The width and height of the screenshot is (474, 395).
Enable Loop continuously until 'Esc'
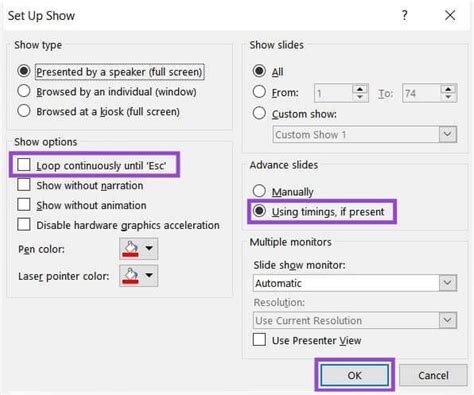click(24, 165)
